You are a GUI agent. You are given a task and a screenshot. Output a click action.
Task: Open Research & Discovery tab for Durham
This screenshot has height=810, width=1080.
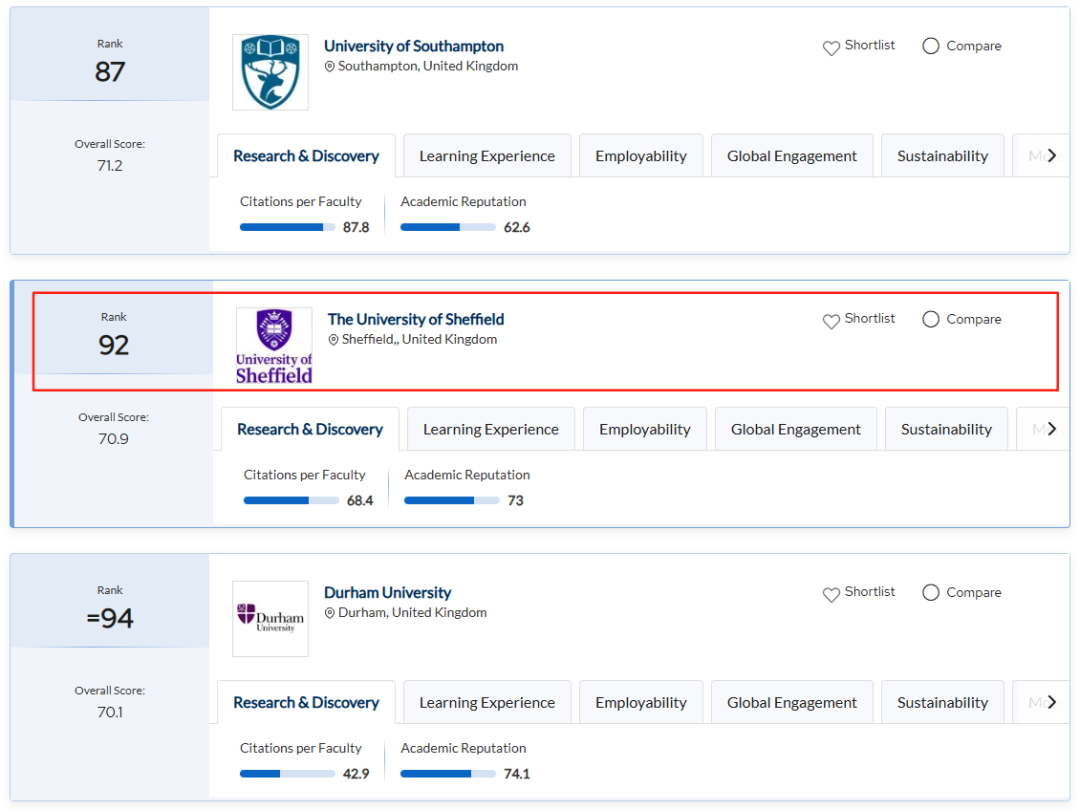point(307,702)
